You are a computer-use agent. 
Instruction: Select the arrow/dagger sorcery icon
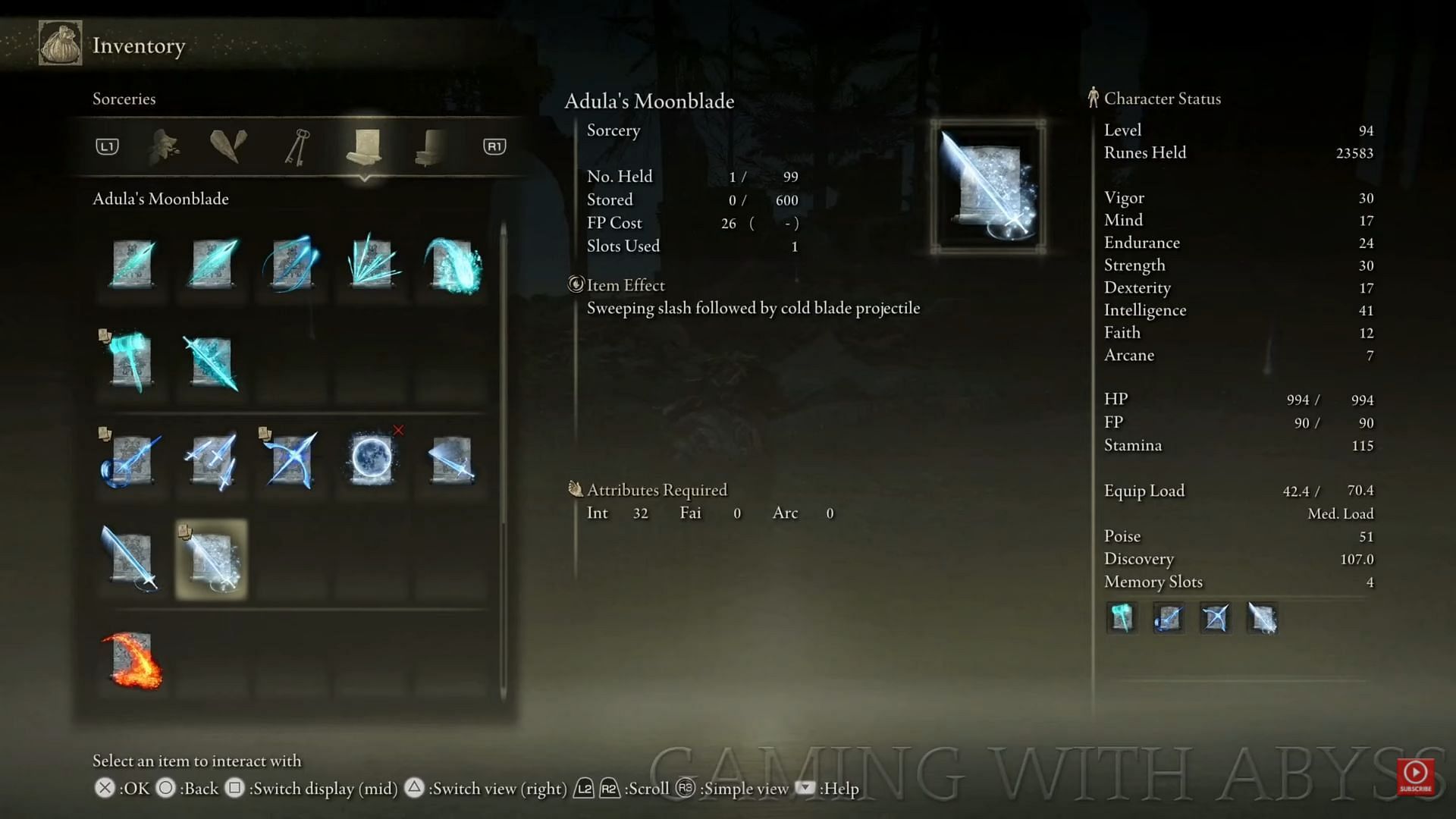click(x=290, y=459)
